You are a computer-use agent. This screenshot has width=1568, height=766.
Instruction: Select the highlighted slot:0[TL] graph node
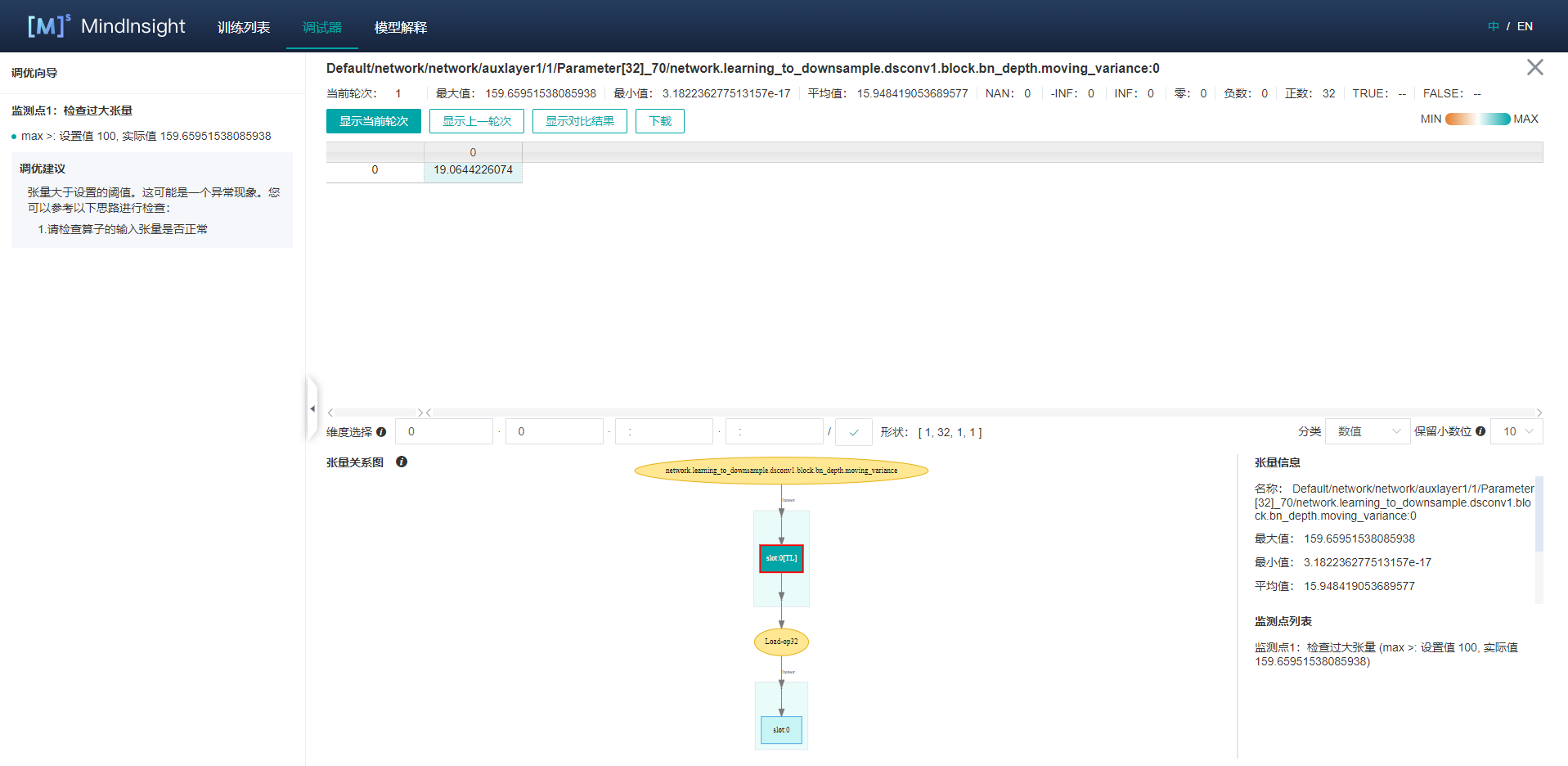[781, 558]
